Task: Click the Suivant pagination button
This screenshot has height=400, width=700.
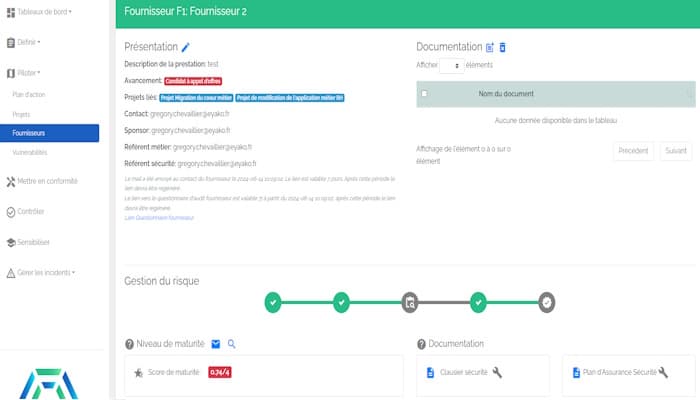Action: [676, 151]
